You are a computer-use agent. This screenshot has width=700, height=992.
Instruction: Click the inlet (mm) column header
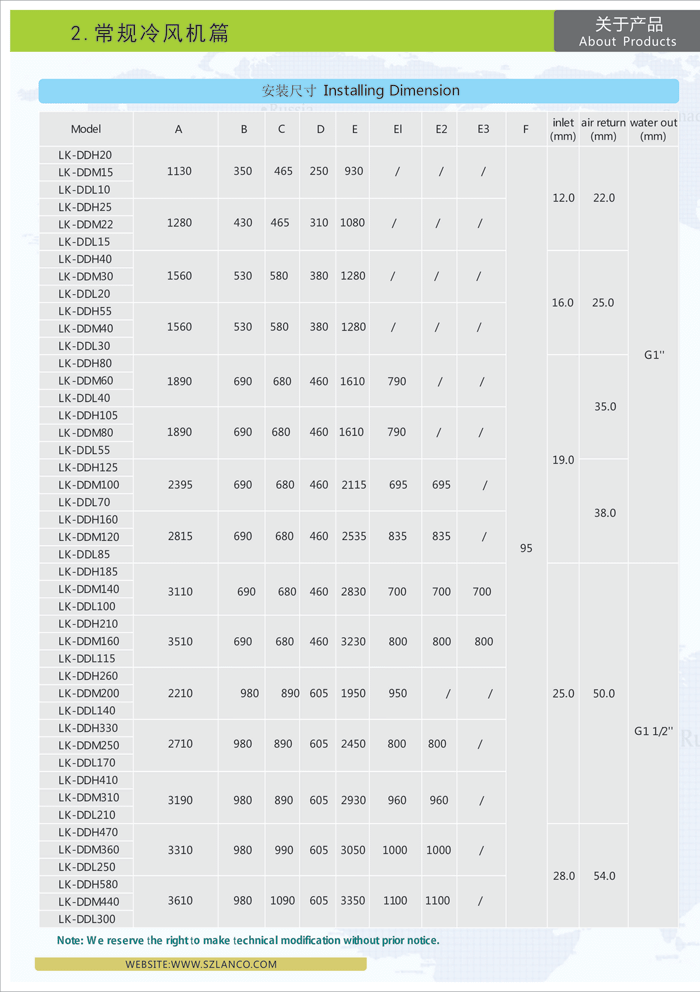coord(563,129)
